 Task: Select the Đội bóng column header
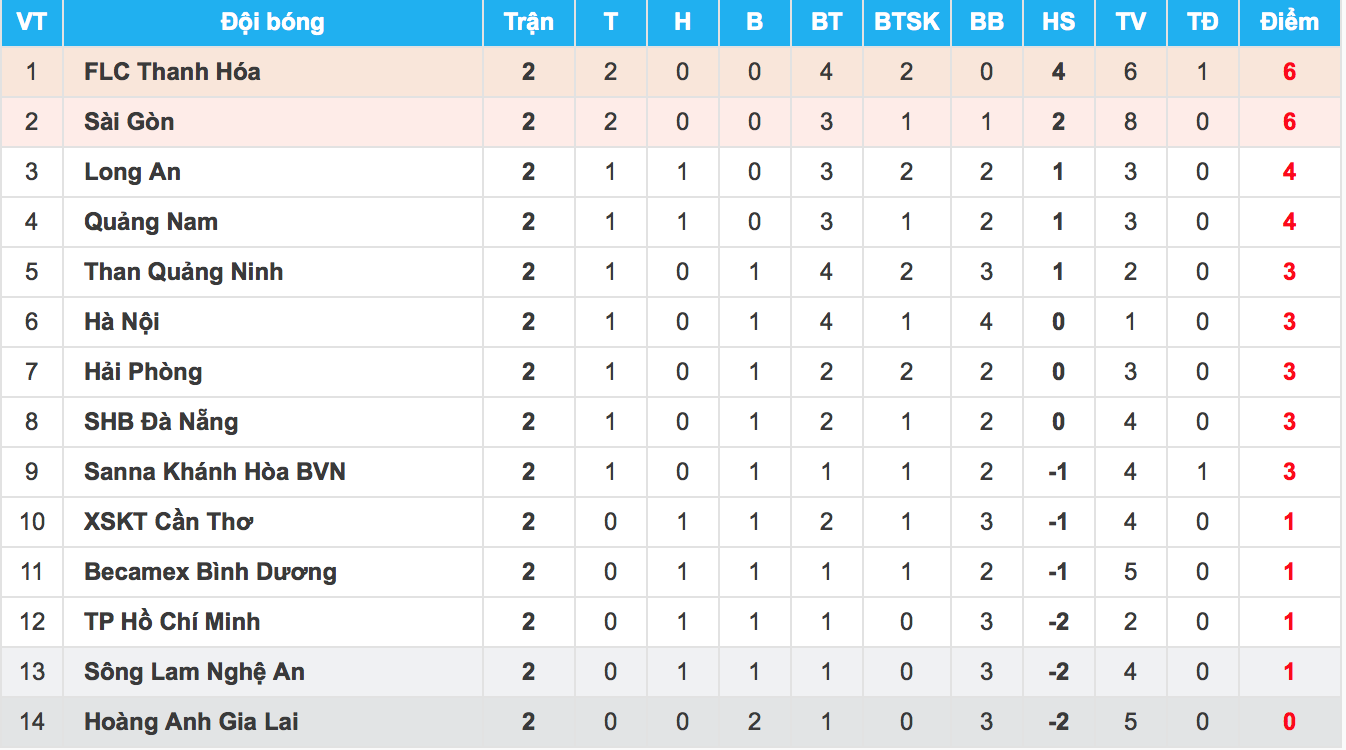click(272, 22)
